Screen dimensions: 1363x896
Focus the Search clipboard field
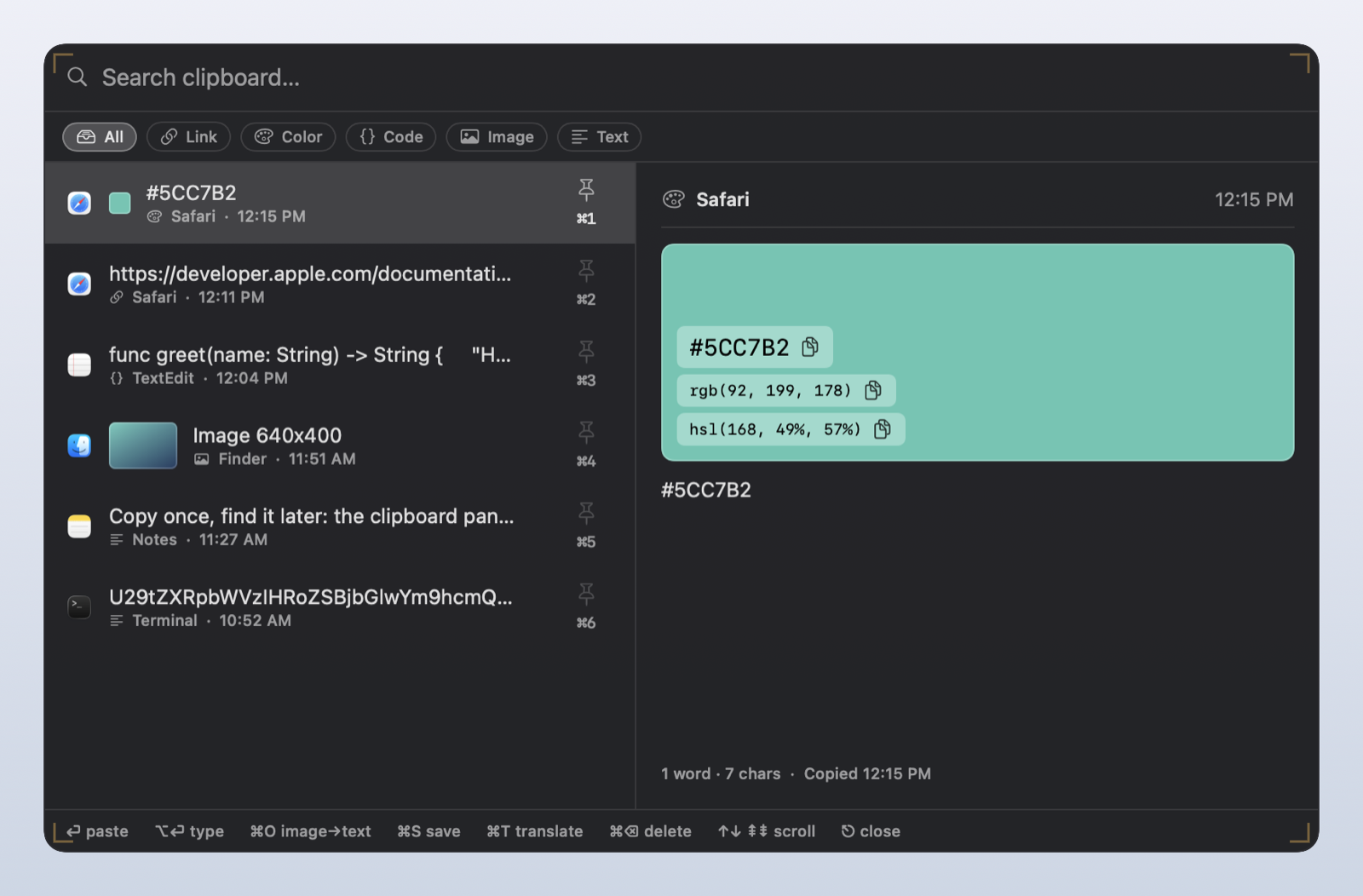(x=681, y=78)
